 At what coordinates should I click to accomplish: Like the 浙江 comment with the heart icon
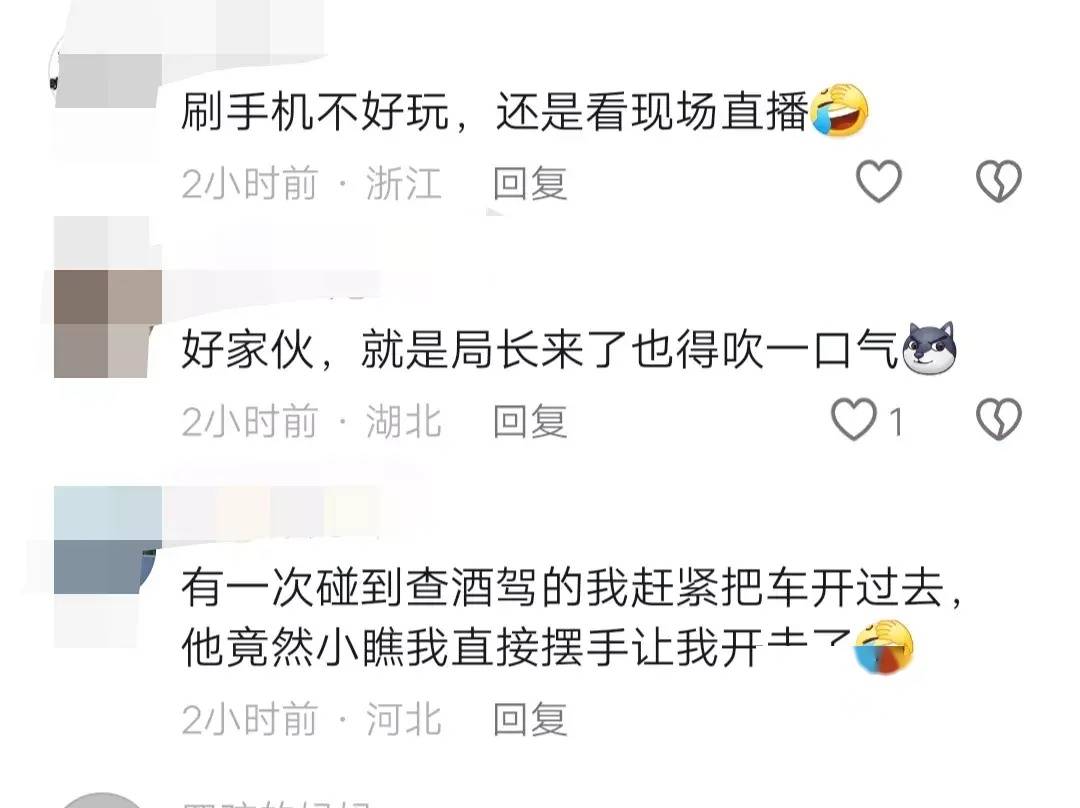tap(878, 182)
